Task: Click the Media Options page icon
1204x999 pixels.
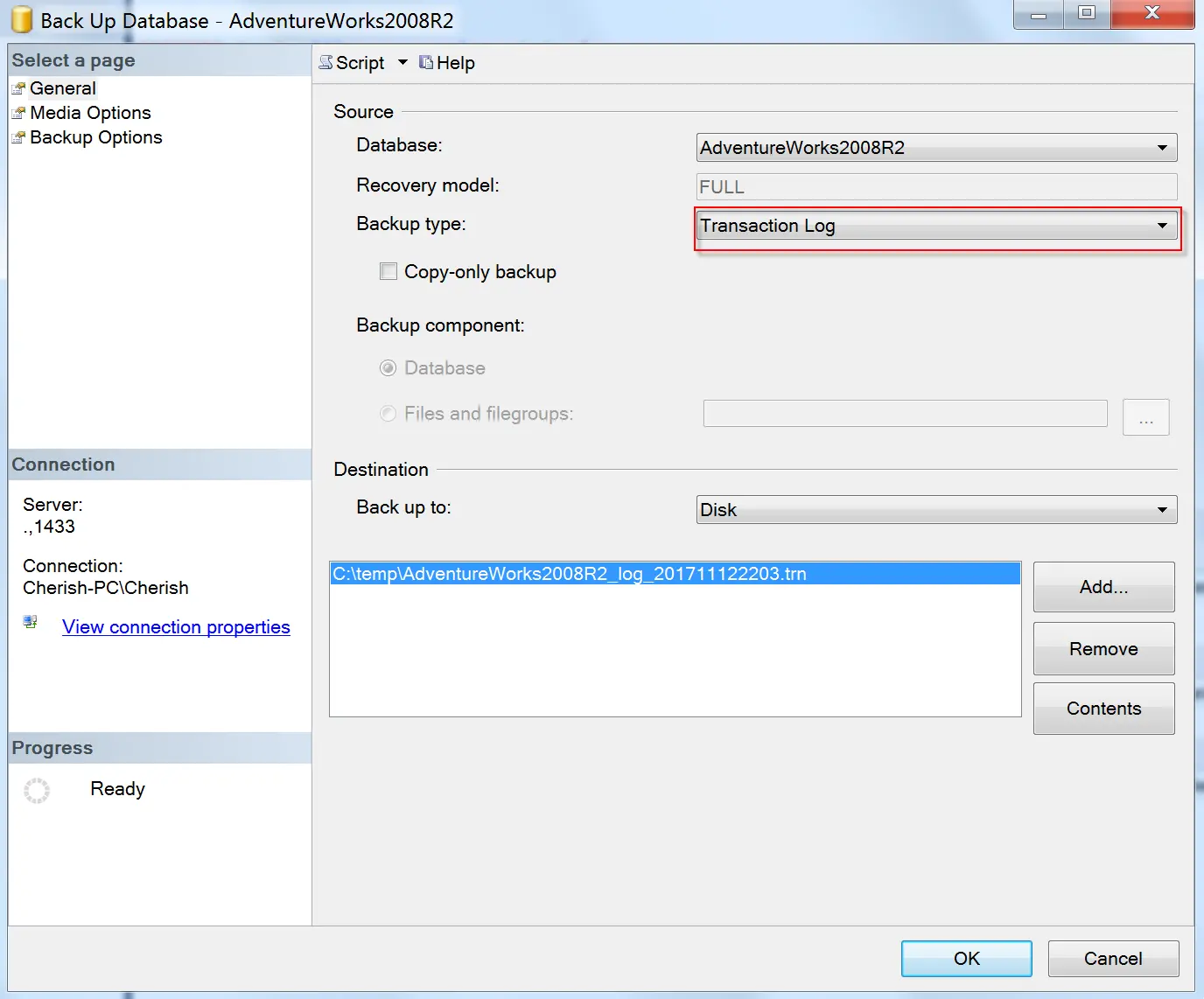Action: pos(18,113)
